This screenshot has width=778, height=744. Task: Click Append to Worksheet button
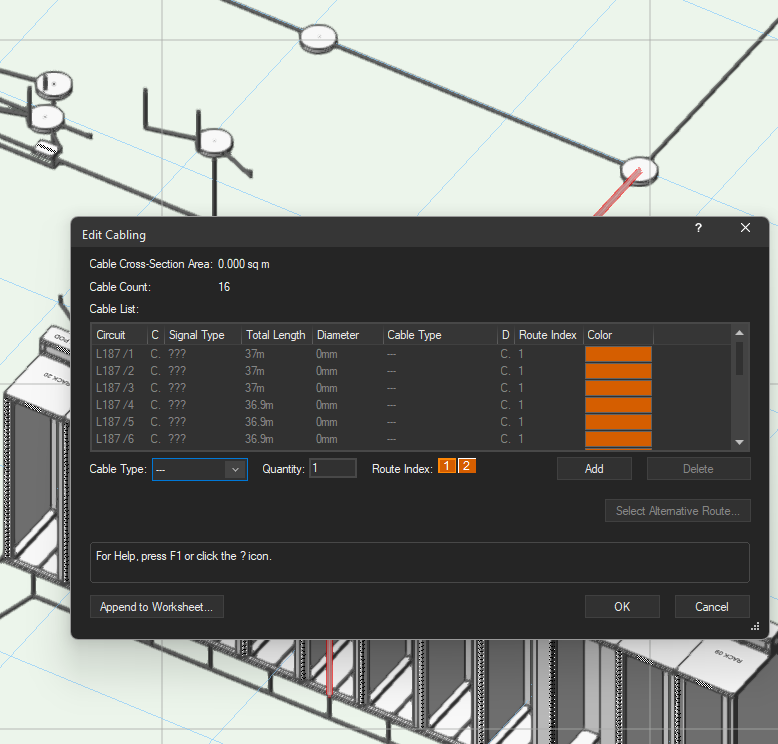coord(156,607)
